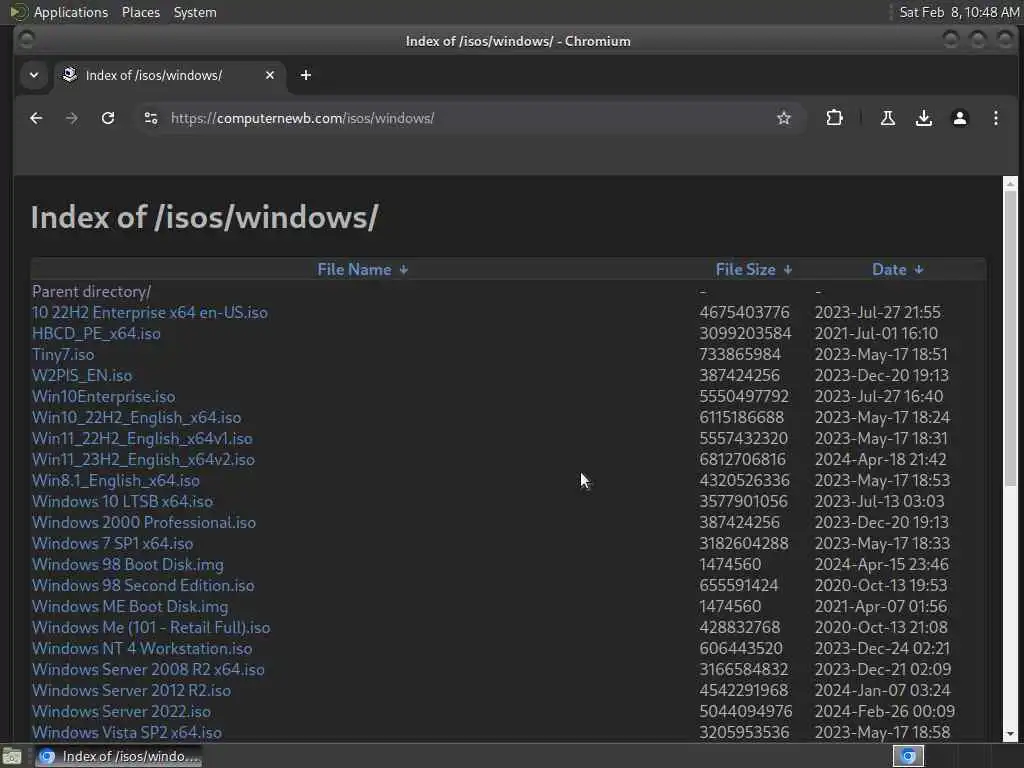Screen dimensions: 1024x768
Task: Download Win11_22H2_English_x64v1.iso
Action: pyautogui.click(x=142, y=438)
